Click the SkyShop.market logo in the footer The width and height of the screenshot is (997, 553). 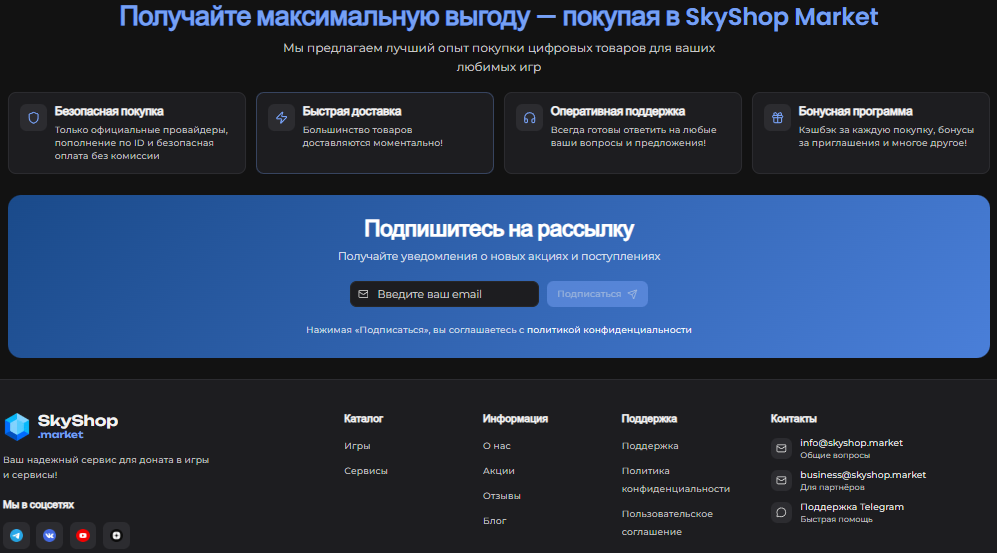tap(60, 426)
